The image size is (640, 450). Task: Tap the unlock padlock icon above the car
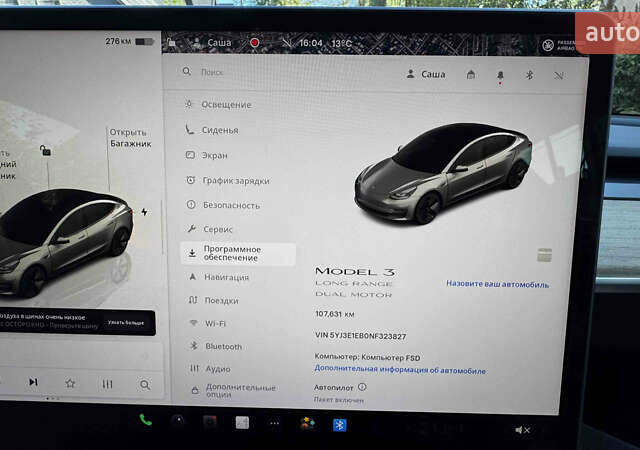click(44, 151)
